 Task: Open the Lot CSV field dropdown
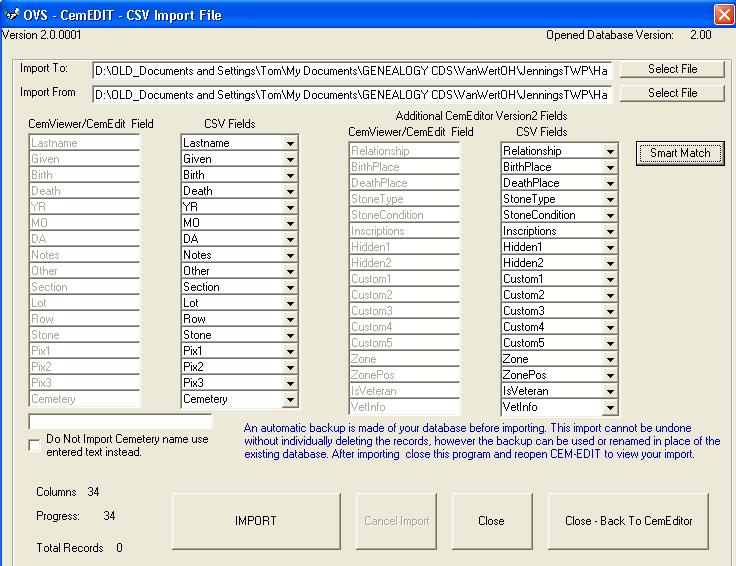point(291,303)
